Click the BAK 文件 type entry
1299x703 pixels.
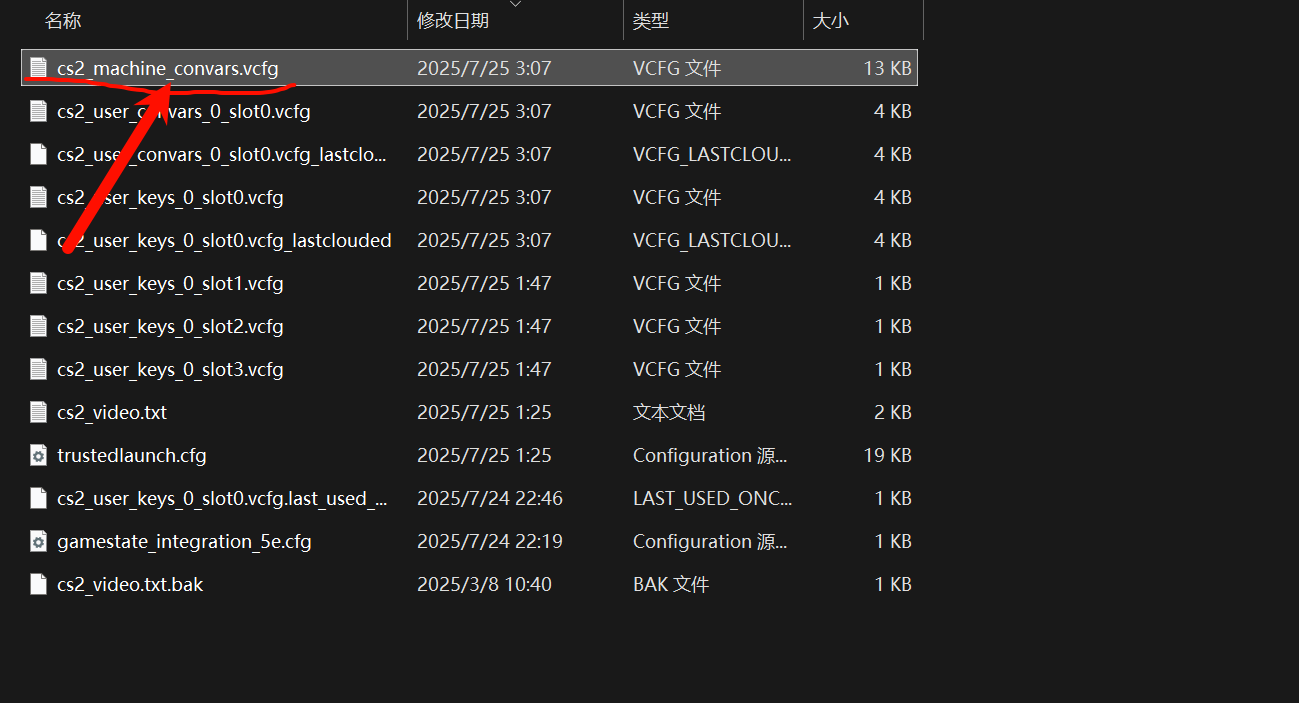click(x=671, y=584)
